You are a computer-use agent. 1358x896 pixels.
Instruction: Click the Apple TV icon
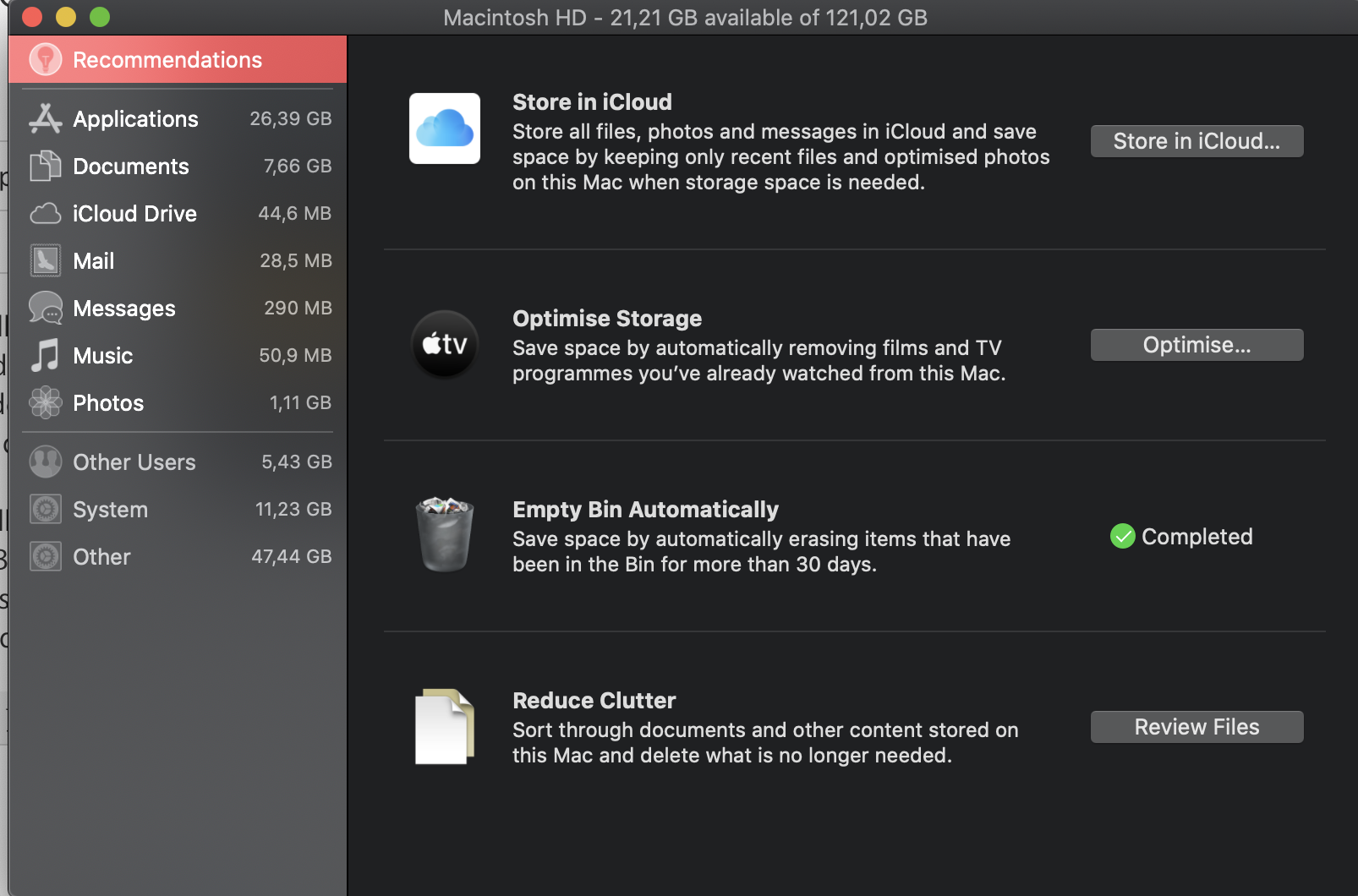tap(445, 344)
